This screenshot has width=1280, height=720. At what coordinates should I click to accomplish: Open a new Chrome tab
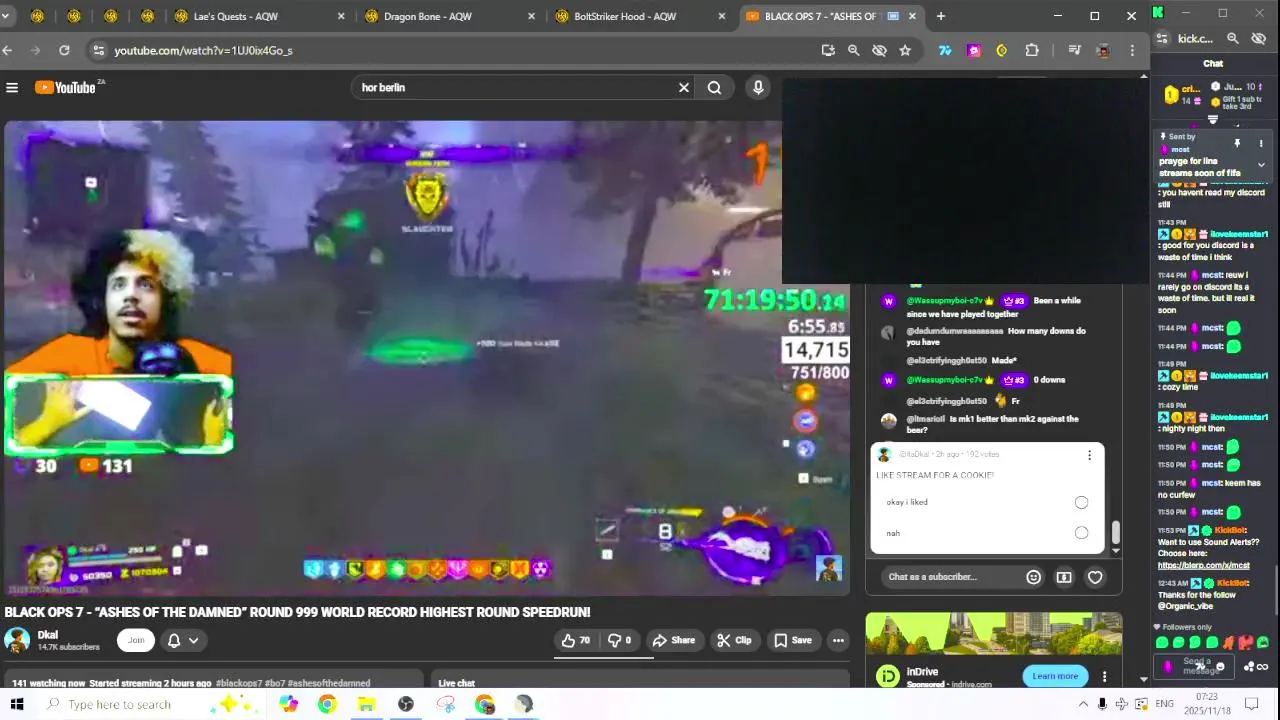coord(941,16)
